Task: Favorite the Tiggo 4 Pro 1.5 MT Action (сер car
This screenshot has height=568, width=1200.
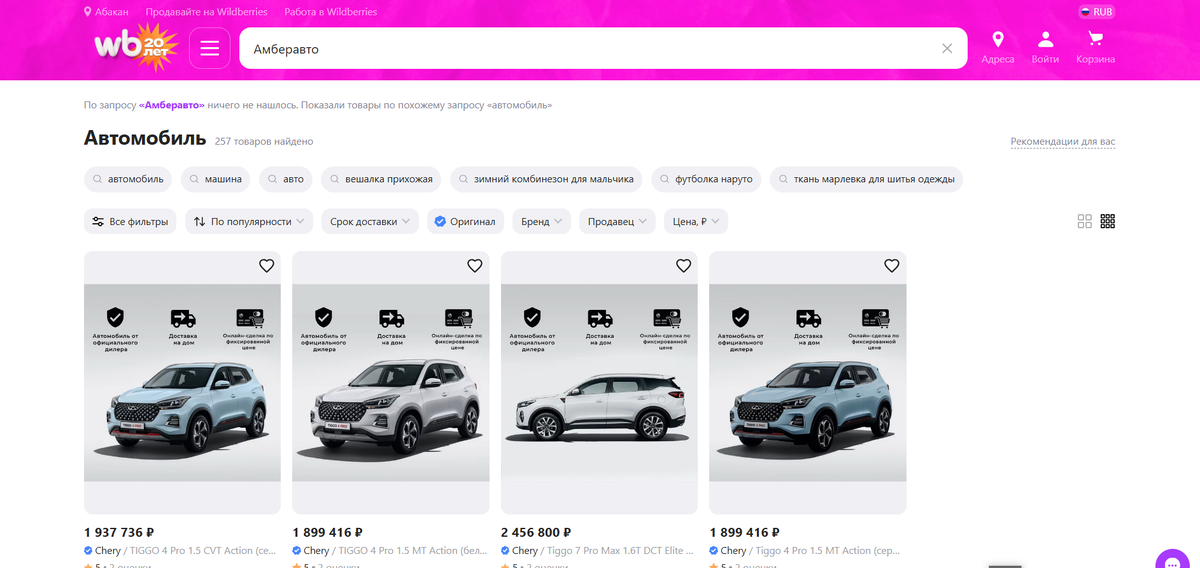Action: [892, 265]
